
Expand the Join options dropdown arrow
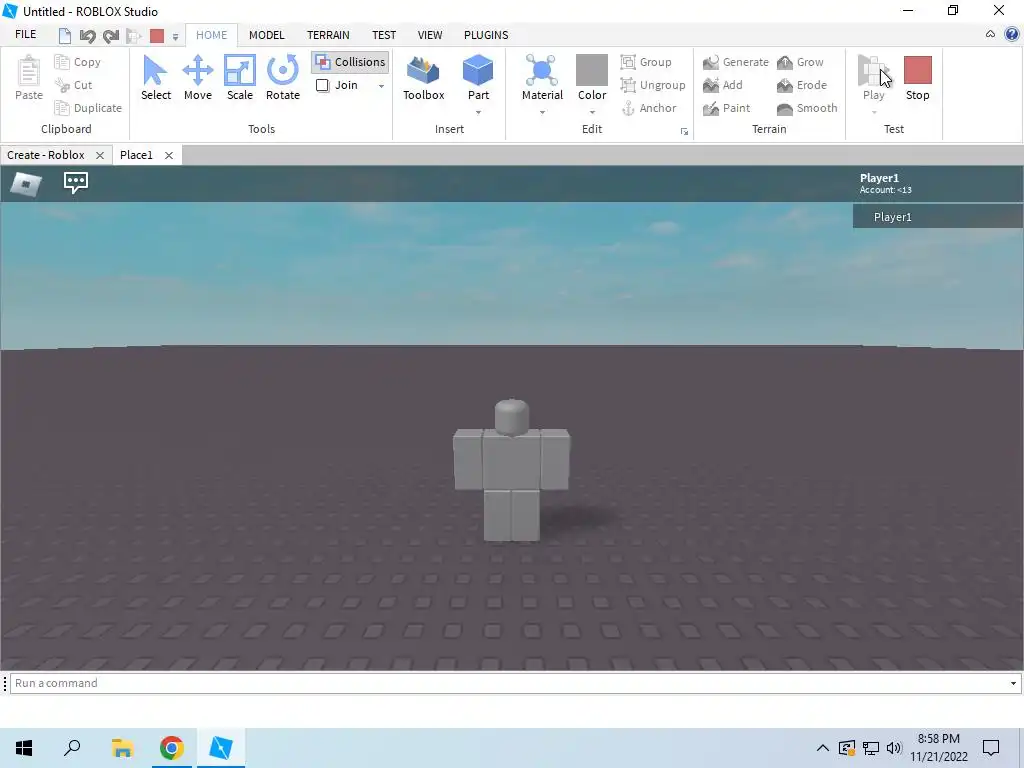tap(381, 86)
